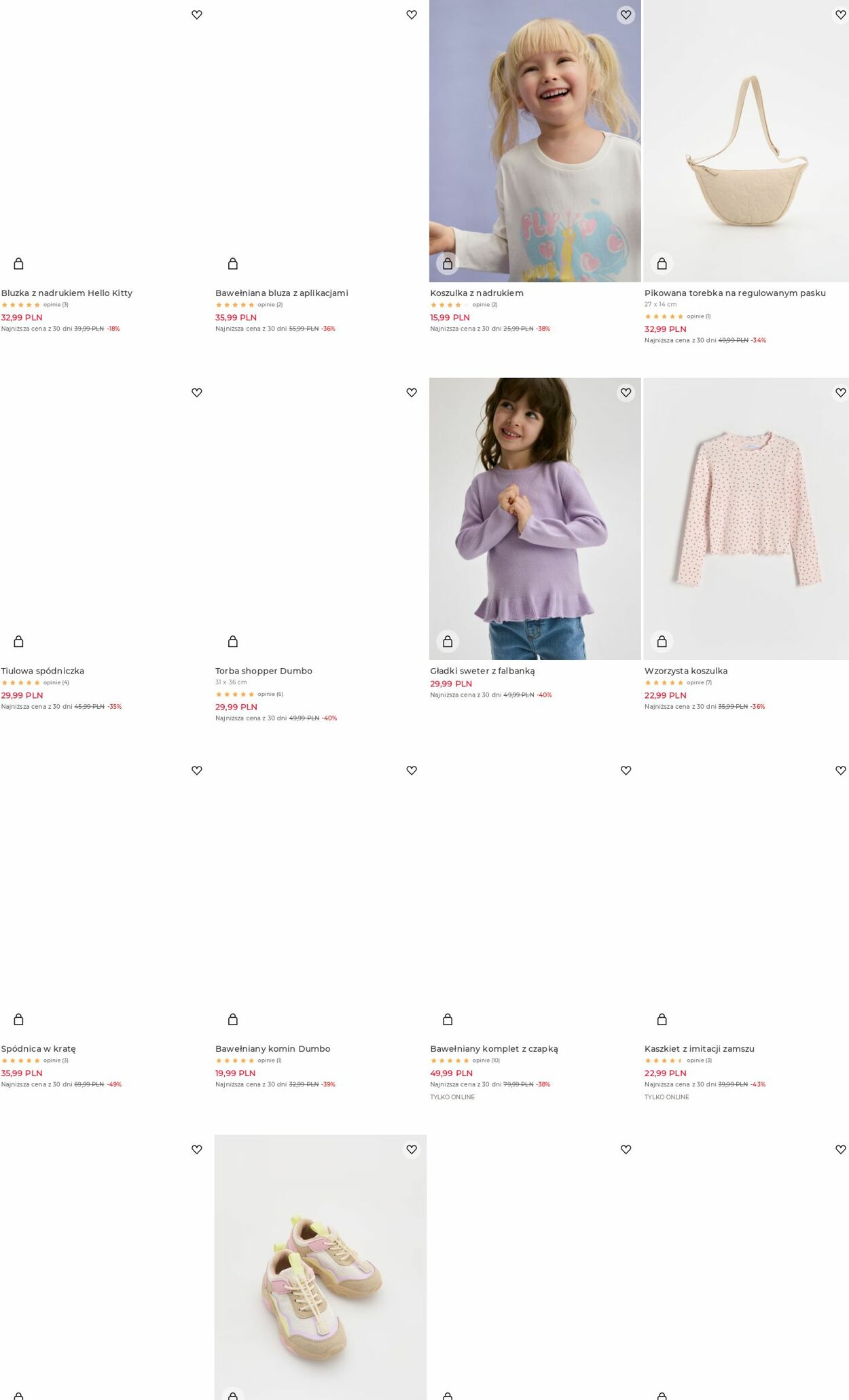Add Wzorzysta koszulka to favorites
The height and width of the screenshot is (1400, 849).
coord(840,392)
